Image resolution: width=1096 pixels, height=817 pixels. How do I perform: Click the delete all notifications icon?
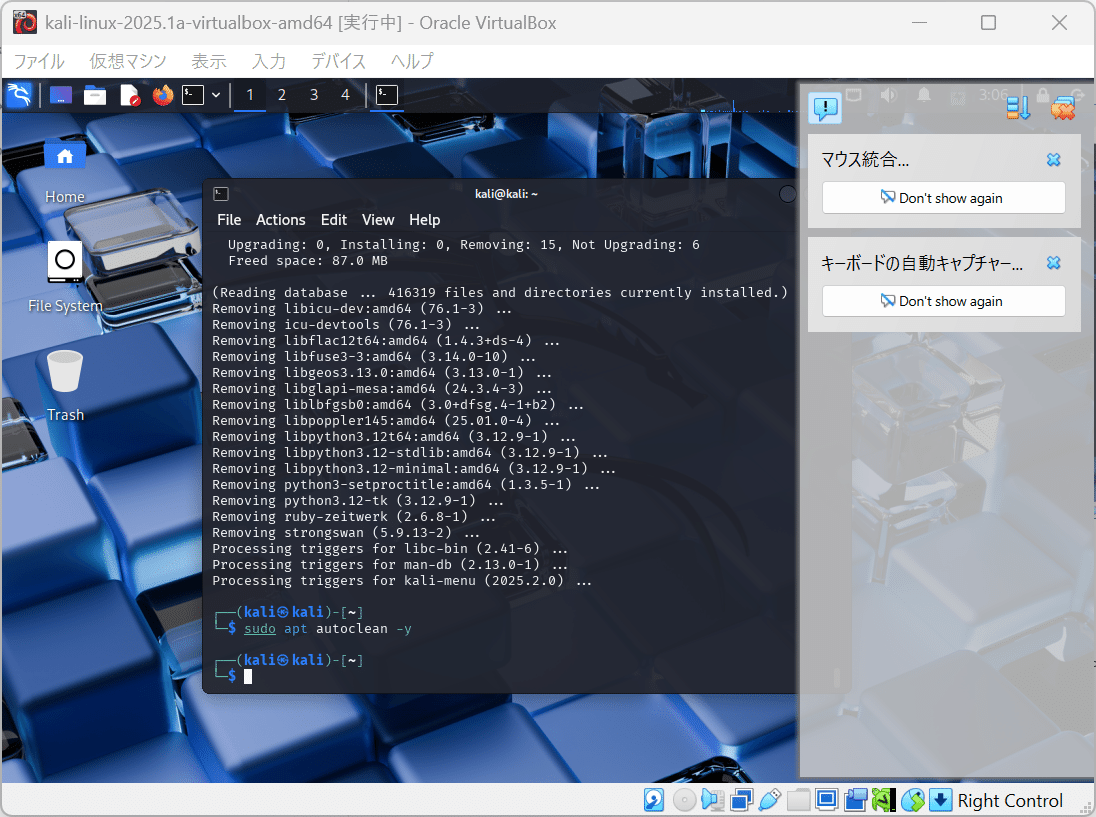point(1062,108)
